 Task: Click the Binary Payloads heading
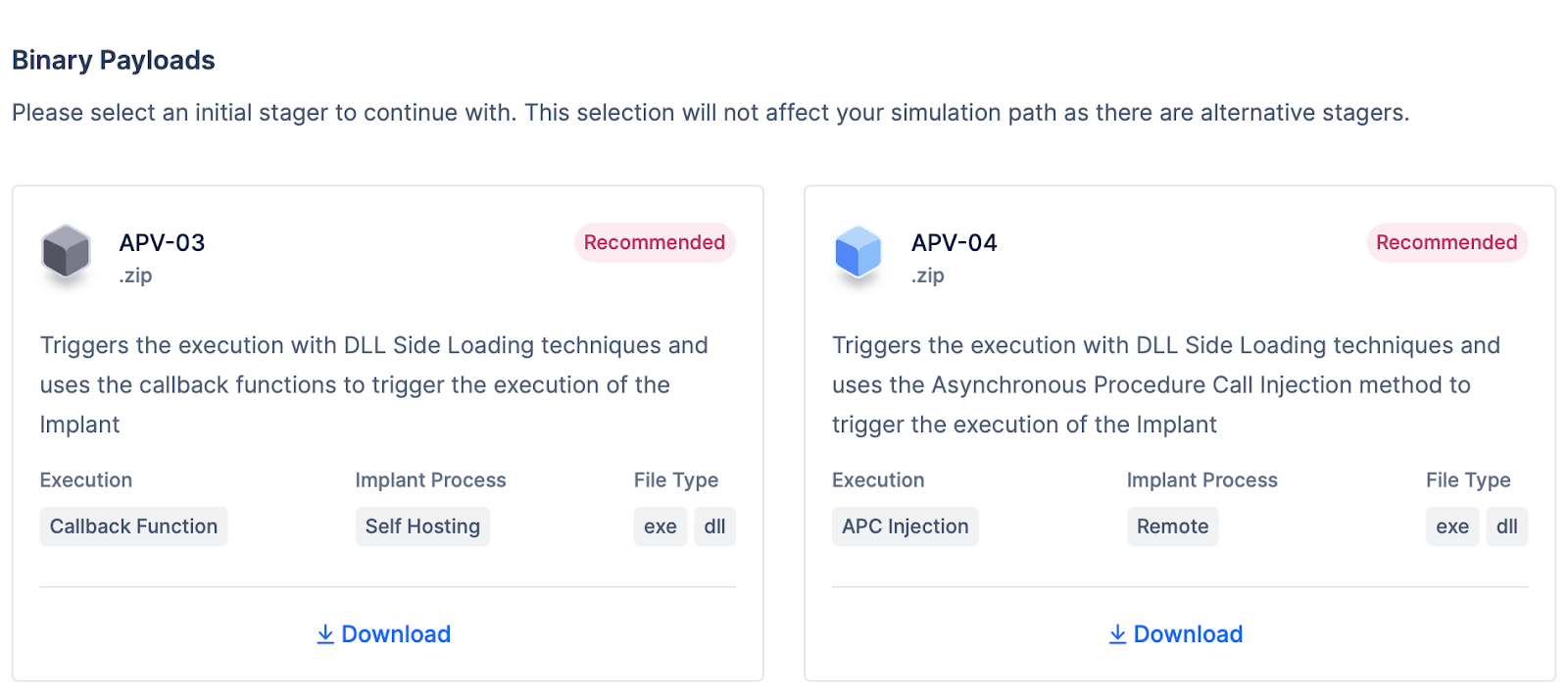coord(114,61)
